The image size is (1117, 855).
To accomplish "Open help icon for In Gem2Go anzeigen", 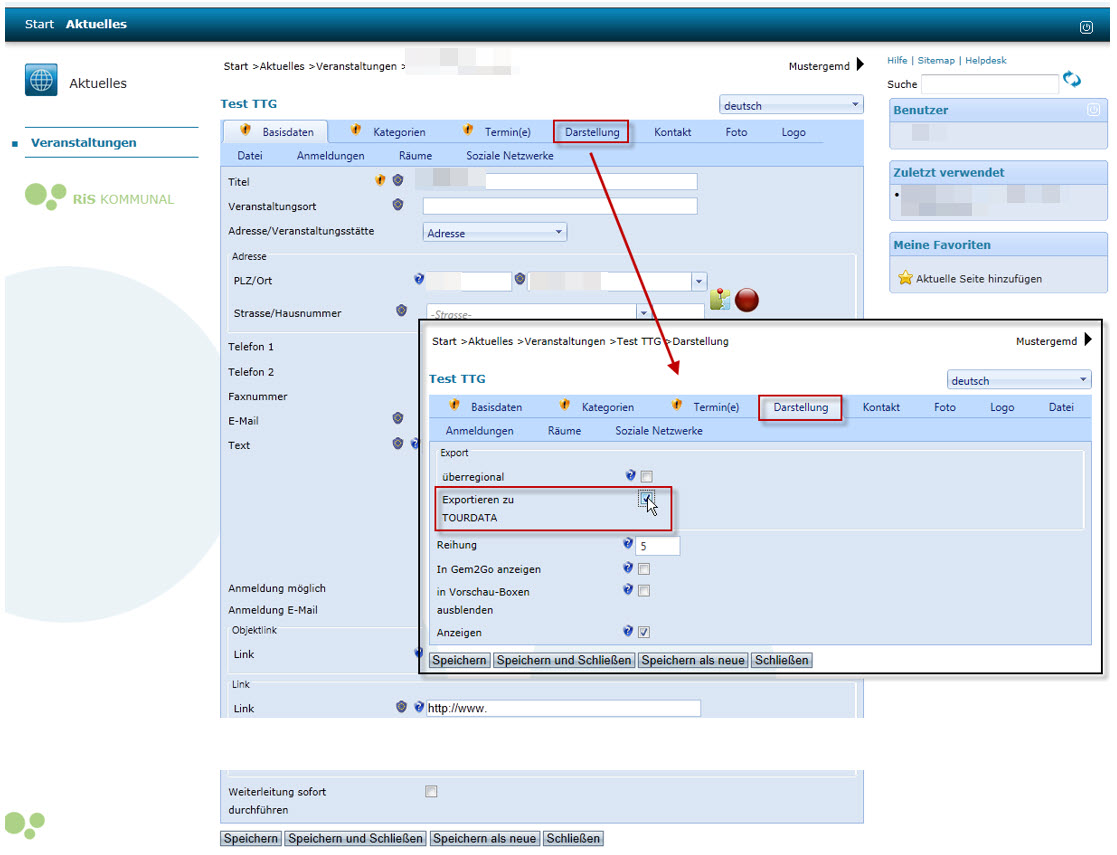I will (x=628, y=567).
